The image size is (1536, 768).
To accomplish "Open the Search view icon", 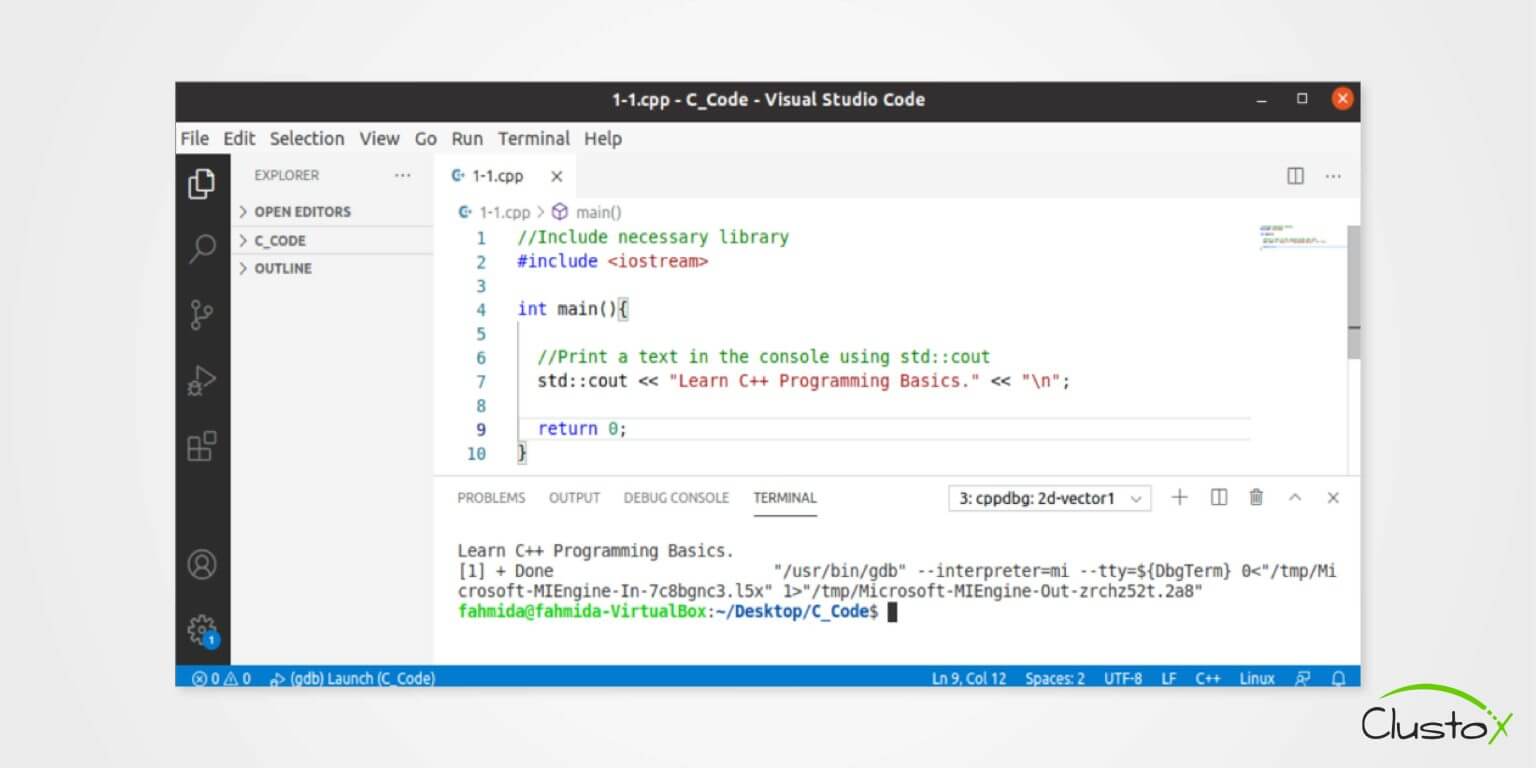I will point(202,248).
